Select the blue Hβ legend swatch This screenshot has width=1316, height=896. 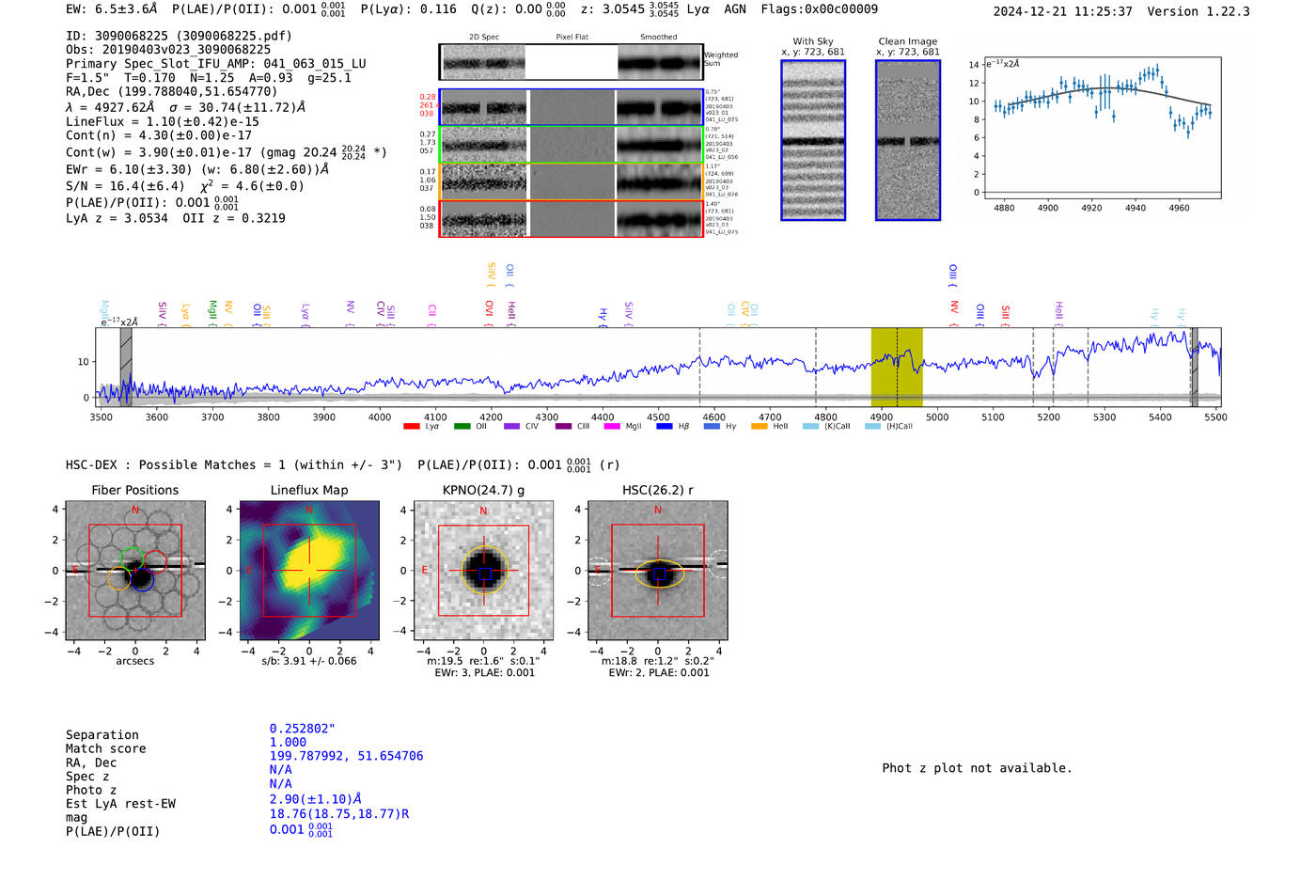point(665,427)
